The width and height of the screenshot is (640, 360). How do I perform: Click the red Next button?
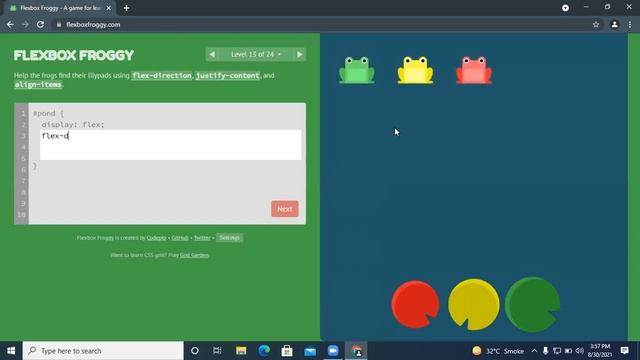[284, 209]
